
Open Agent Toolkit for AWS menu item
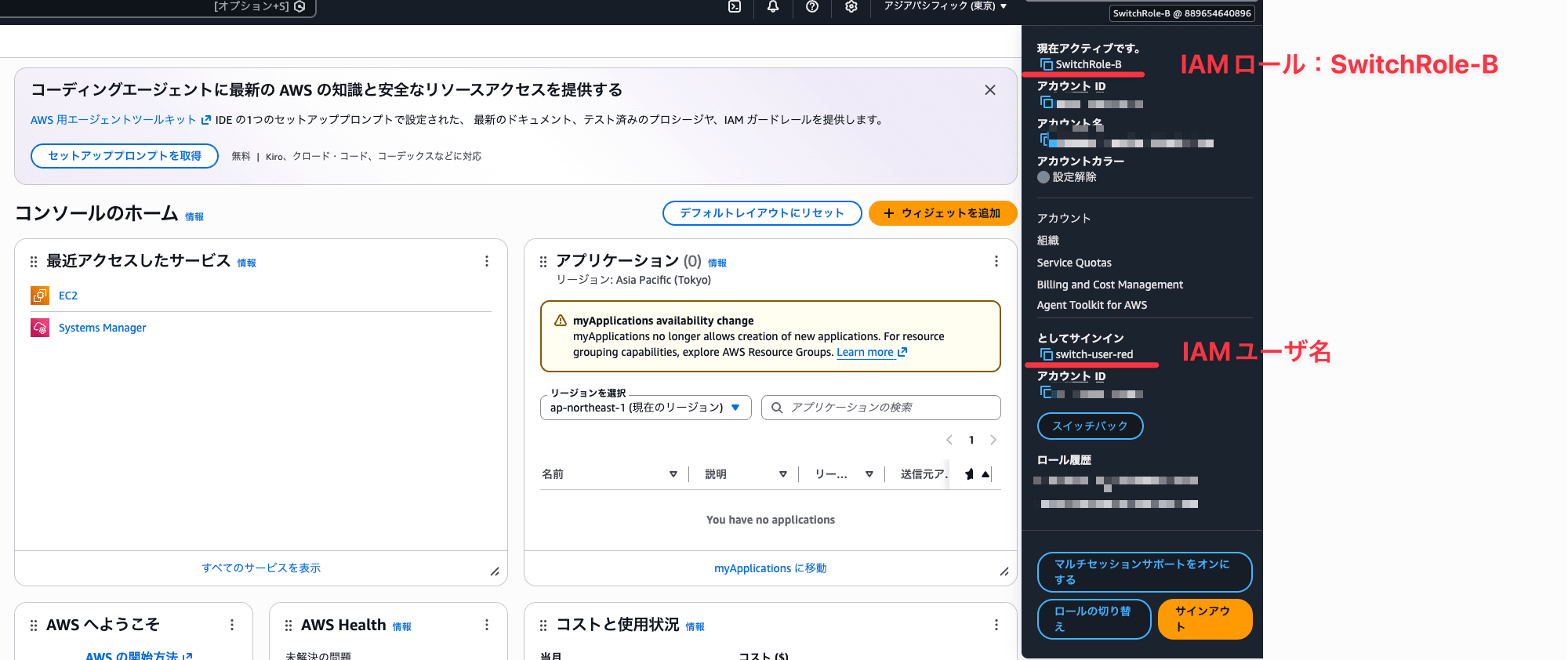click(1092, 305)
